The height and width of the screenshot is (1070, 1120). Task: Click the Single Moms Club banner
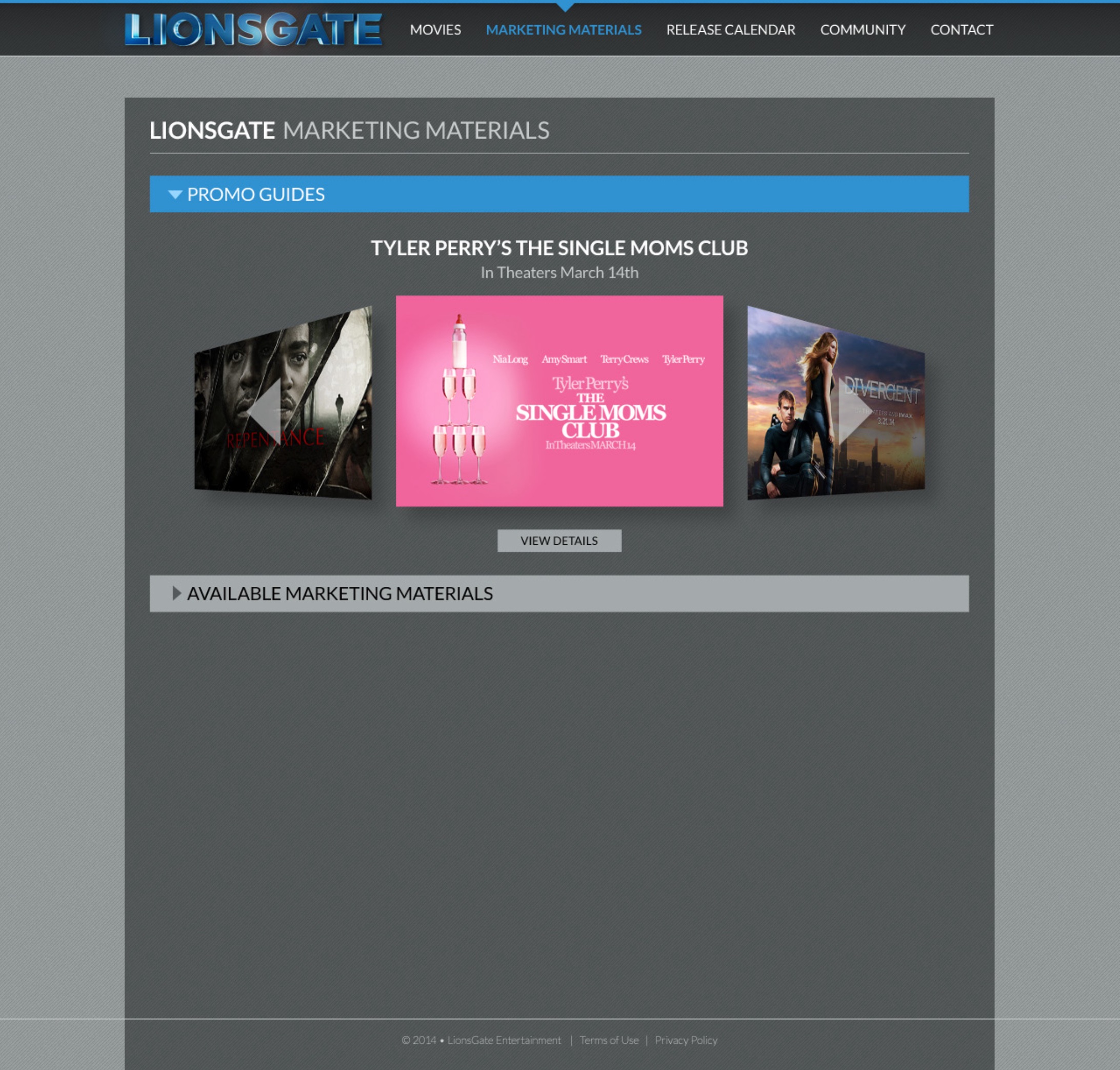click(x=559, y=401)
